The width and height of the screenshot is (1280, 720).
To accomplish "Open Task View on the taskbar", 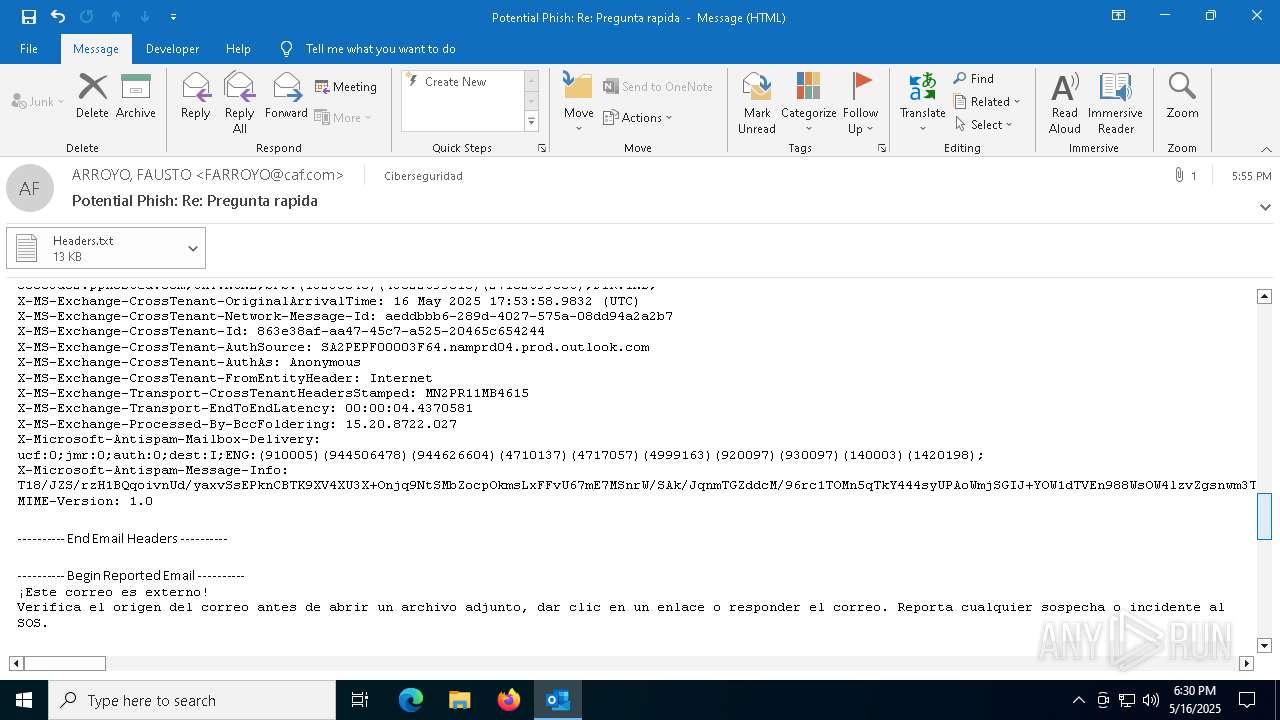I will [360, 700].
